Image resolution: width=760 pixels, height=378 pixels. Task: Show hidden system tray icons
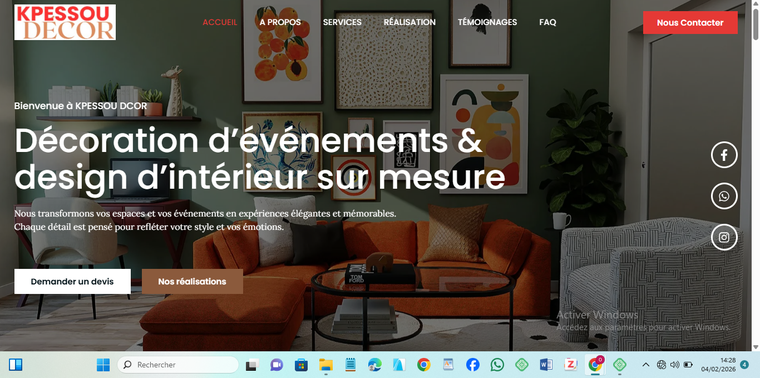tap(646, 364)
